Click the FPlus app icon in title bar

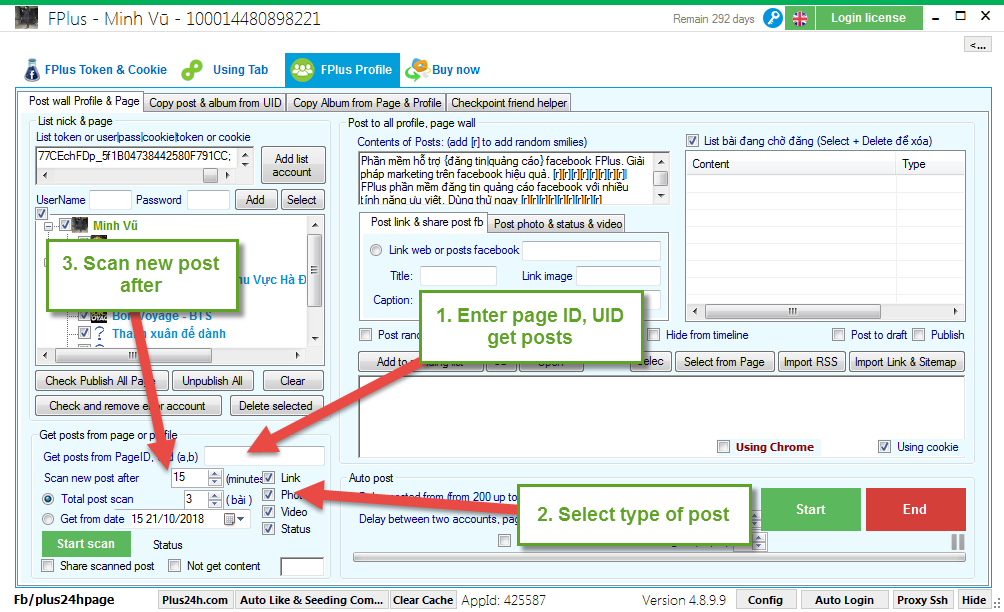point(26,18)
